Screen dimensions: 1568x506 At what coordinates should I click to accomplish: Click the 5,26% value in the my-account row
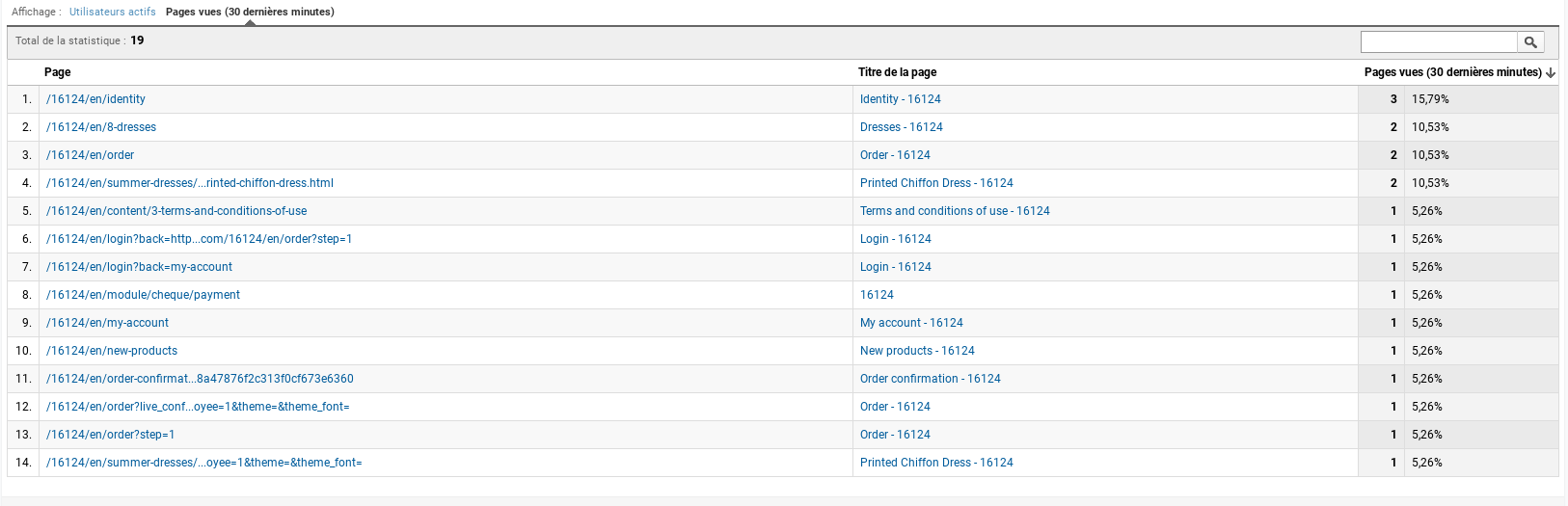point(1427,323)
